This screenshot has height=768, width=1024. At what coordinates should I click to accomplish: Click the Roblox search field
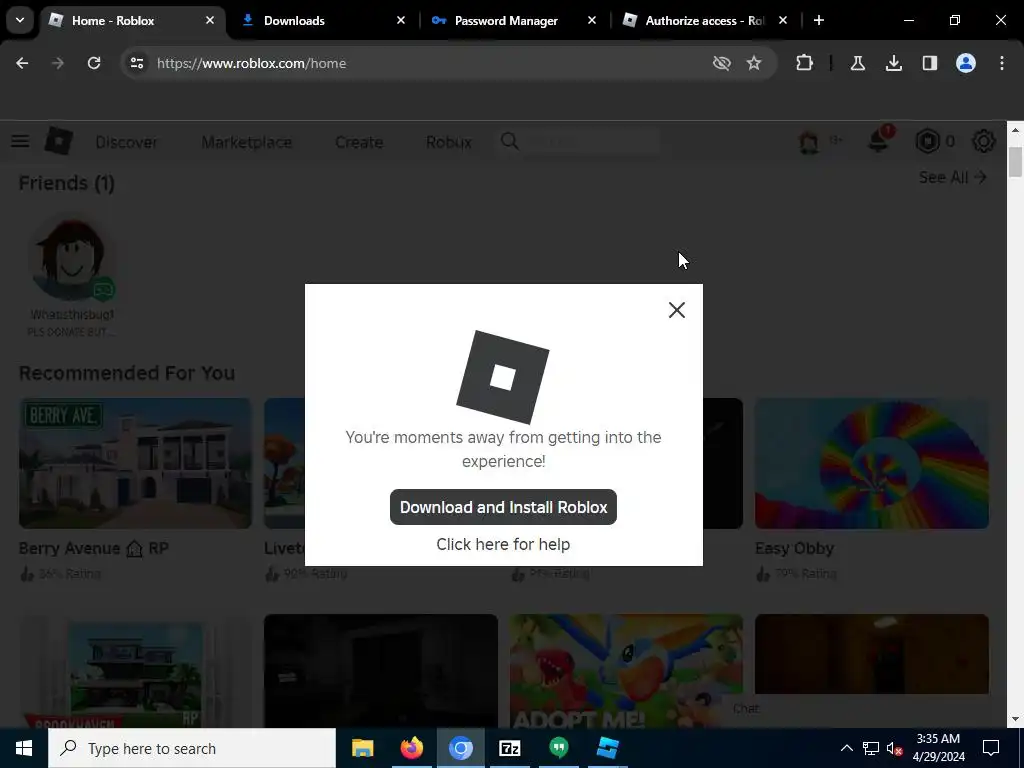click(x=580, y=141)
